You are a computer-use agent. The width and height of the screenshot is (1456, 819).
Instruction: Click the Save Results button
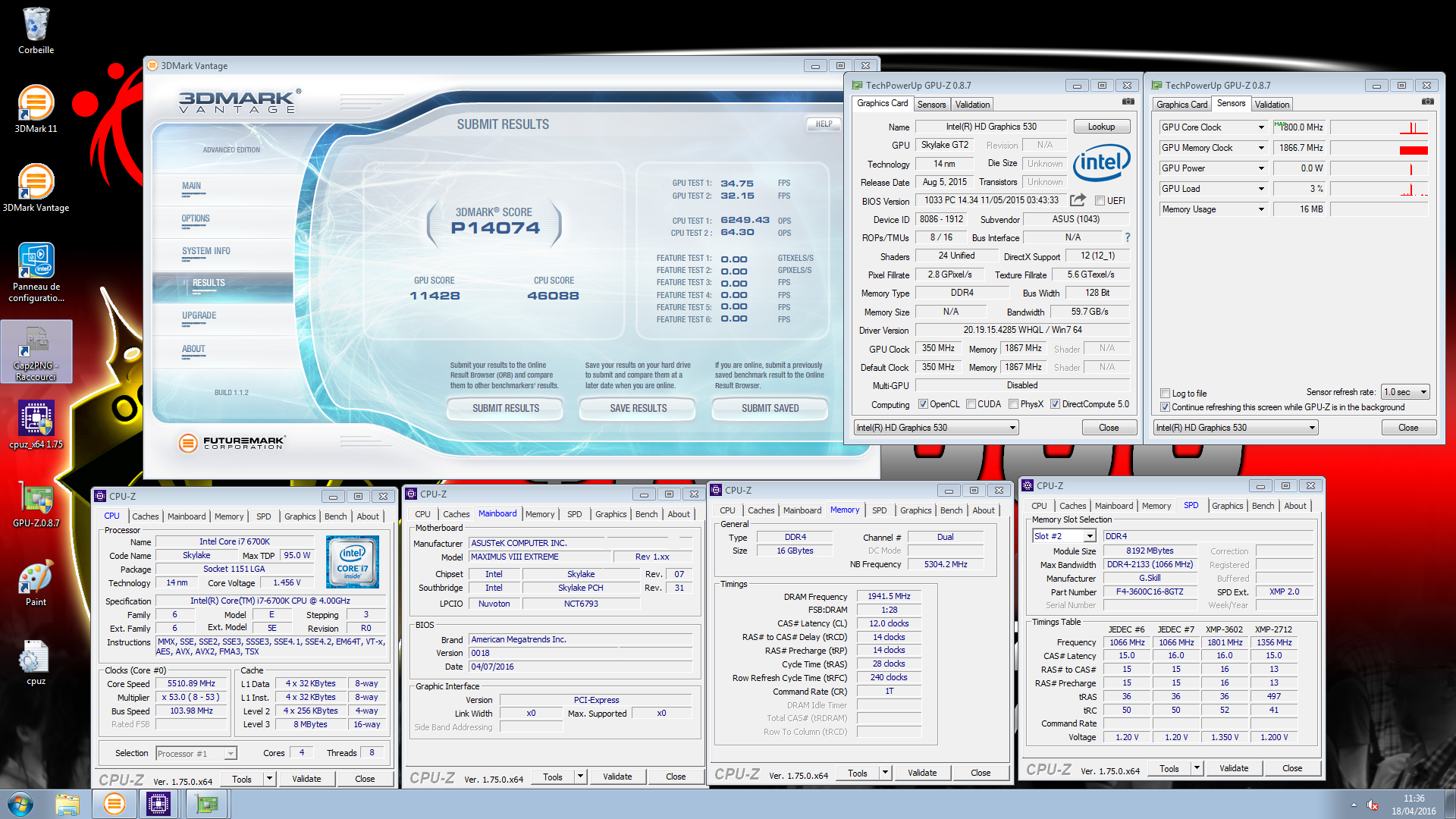coord(638,408)
